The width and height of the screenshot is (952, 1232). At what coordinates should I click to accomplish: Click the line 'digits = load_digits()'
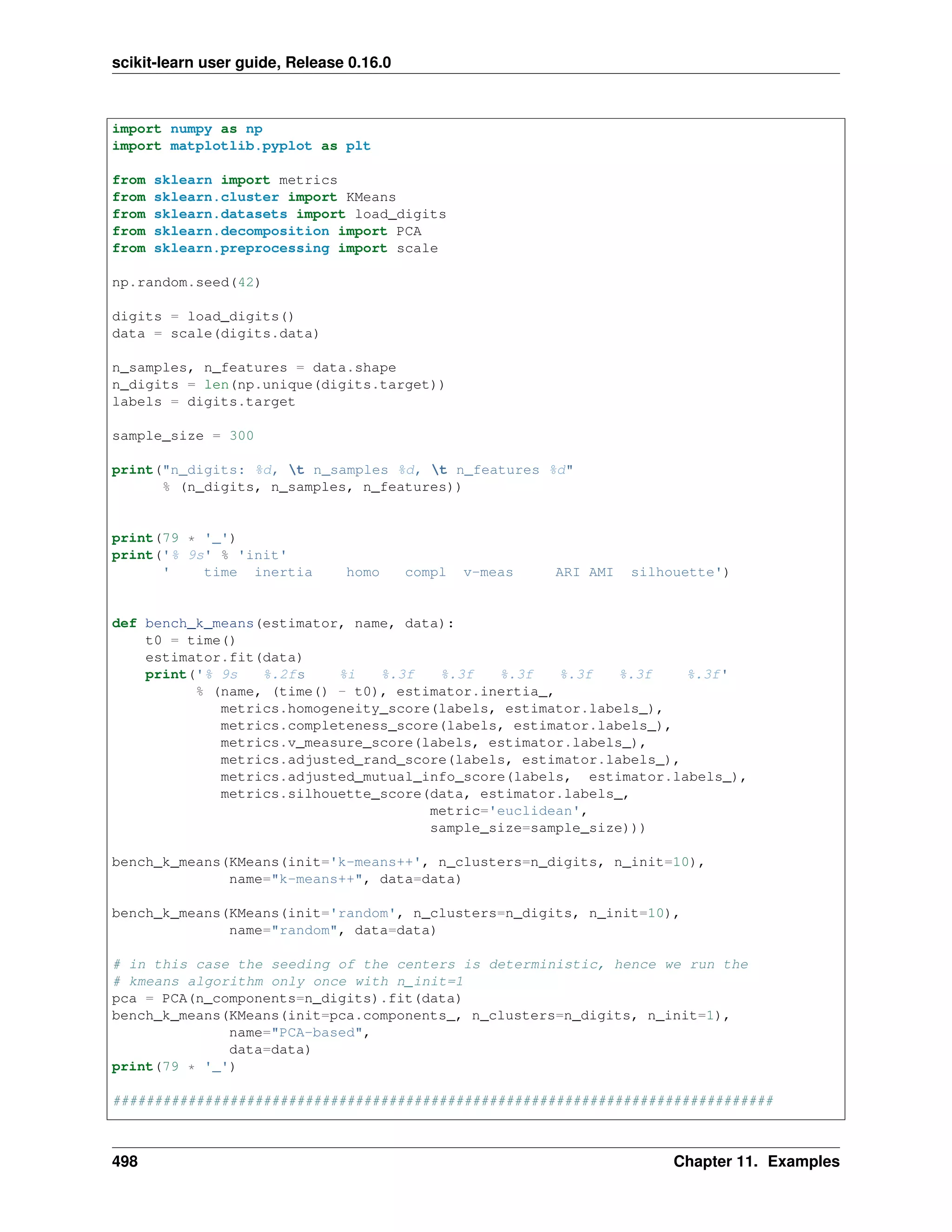(x=203, y=317)
